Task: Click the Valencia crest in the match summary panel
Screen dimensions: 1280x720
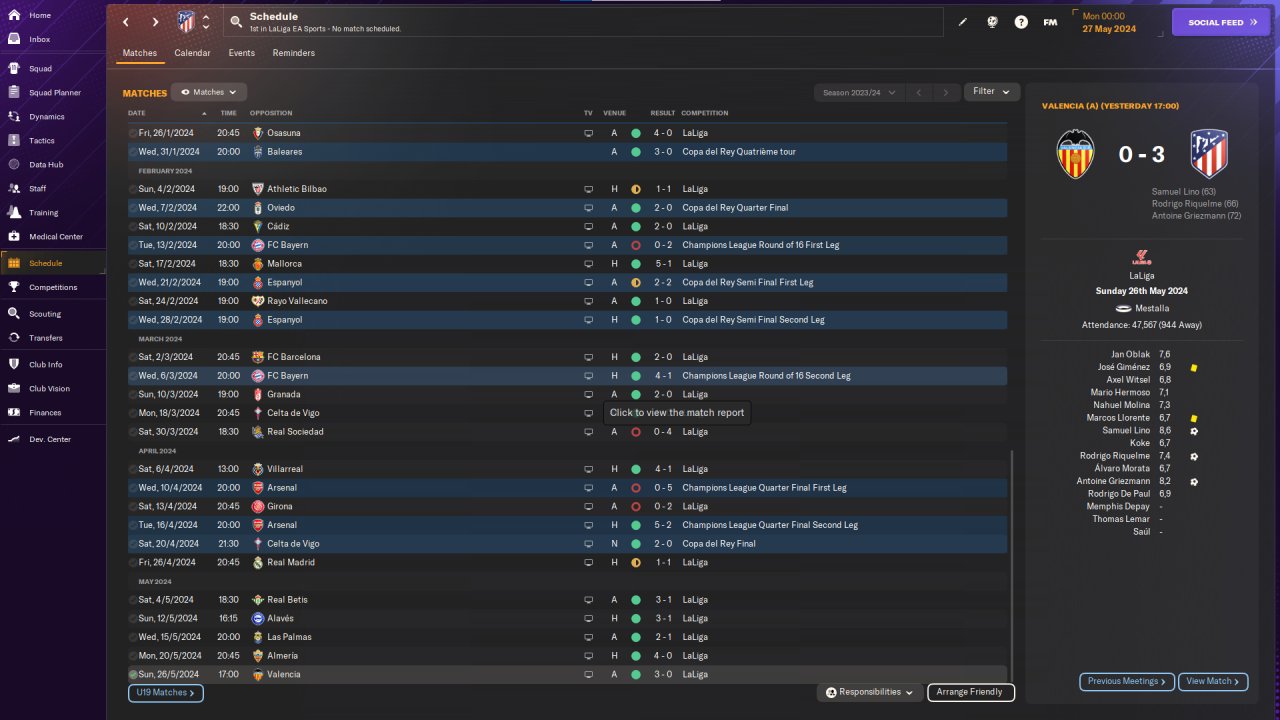Action: (x=1076, y=154)
